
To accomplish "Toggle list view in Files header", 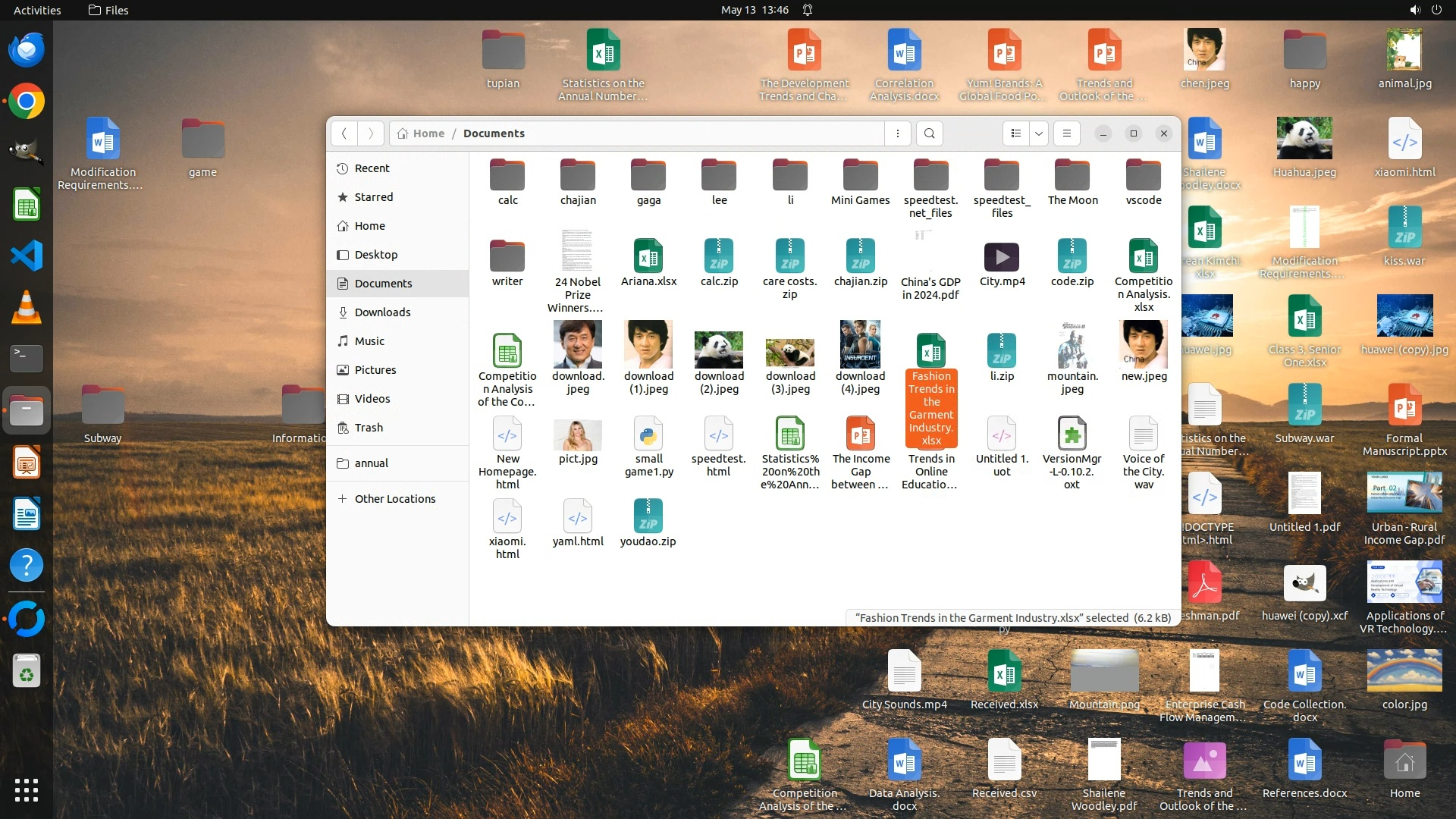I will [x=1016, y=133].
